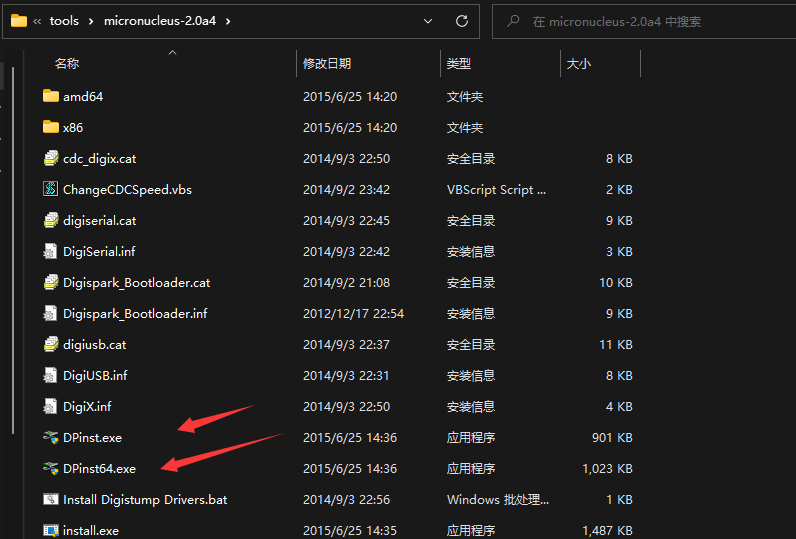Select Install Digistump Drivers.bat name
This screenshot has width=796, height=539.
[x=145, y=500]
